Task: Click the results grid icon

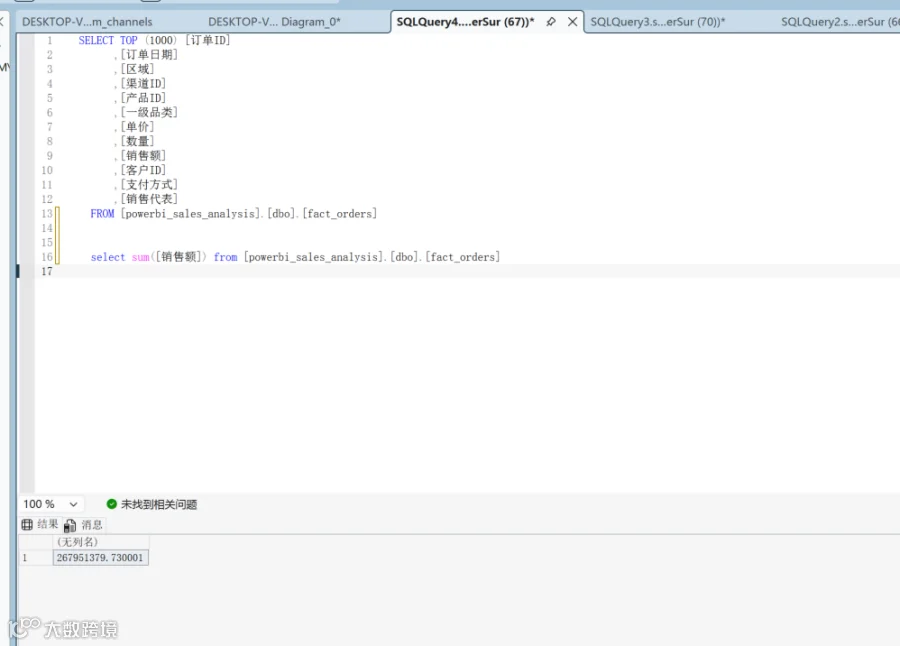Action: pos(27,524)
